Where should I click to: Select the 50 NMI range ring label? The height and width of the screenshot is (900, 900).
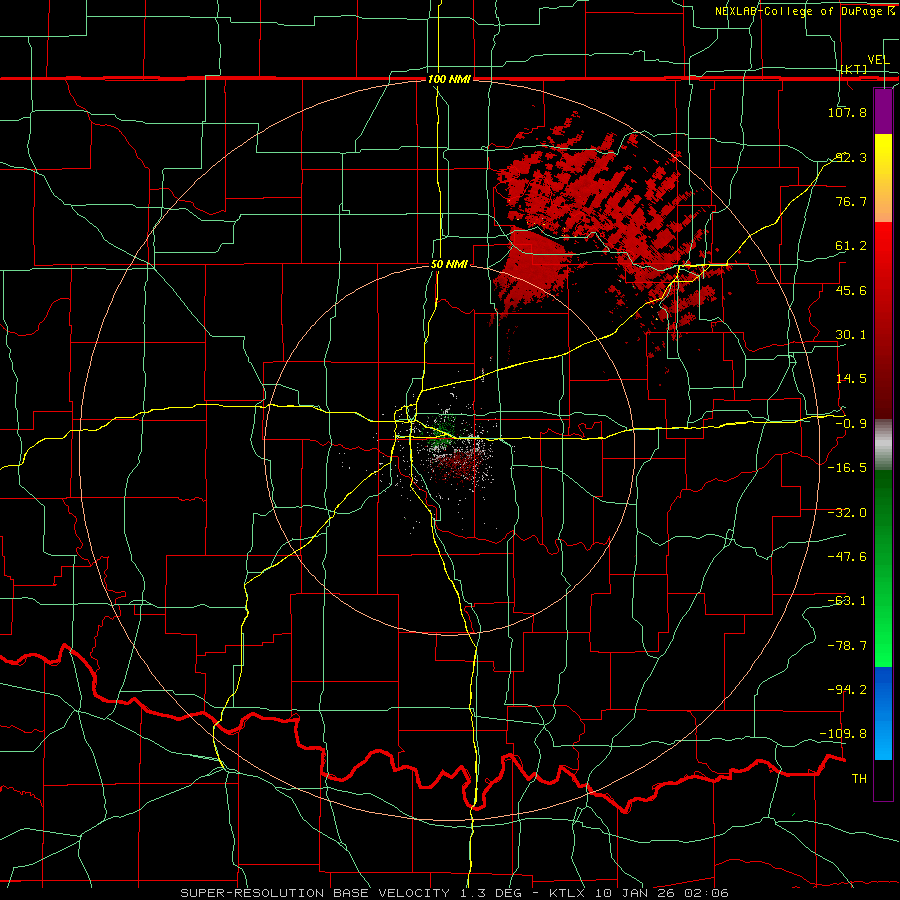449,265
